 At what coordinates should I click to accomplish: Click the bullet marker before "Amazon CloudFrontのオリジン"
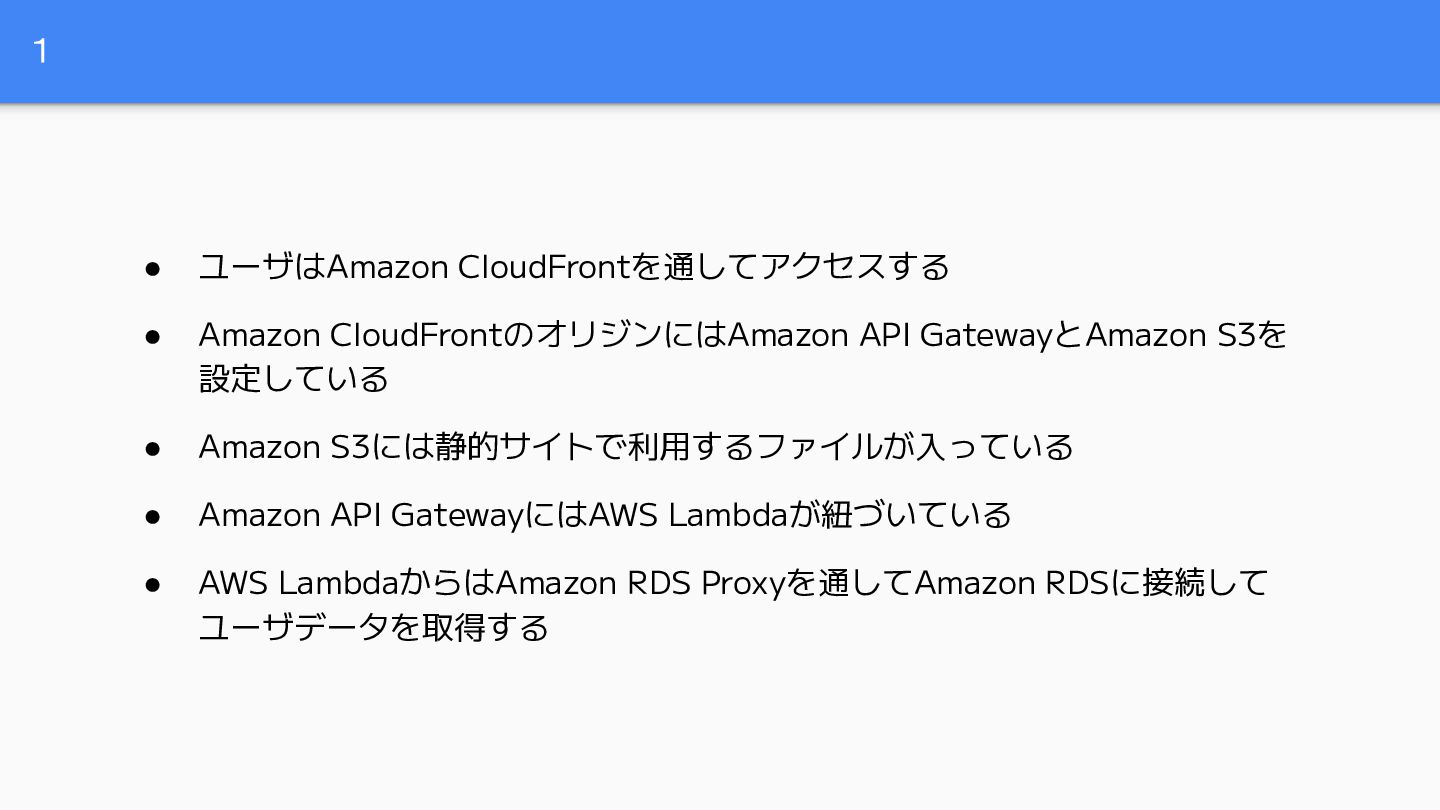pyautogui.click(x=153, y=336)
